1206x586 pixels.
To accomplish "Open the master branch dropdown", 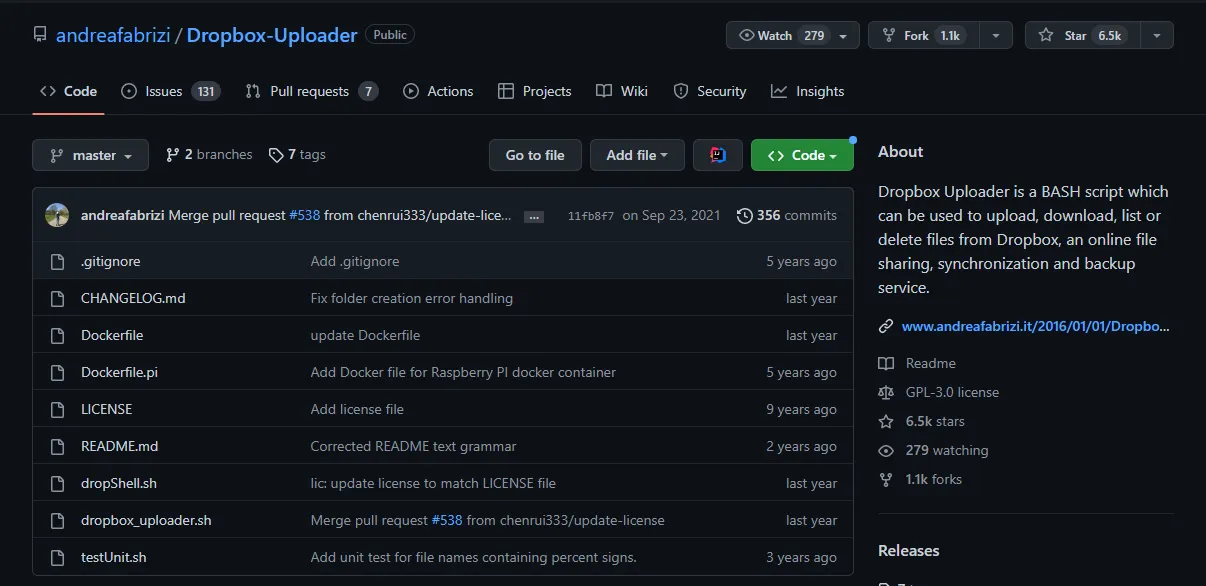I will 90,155.
